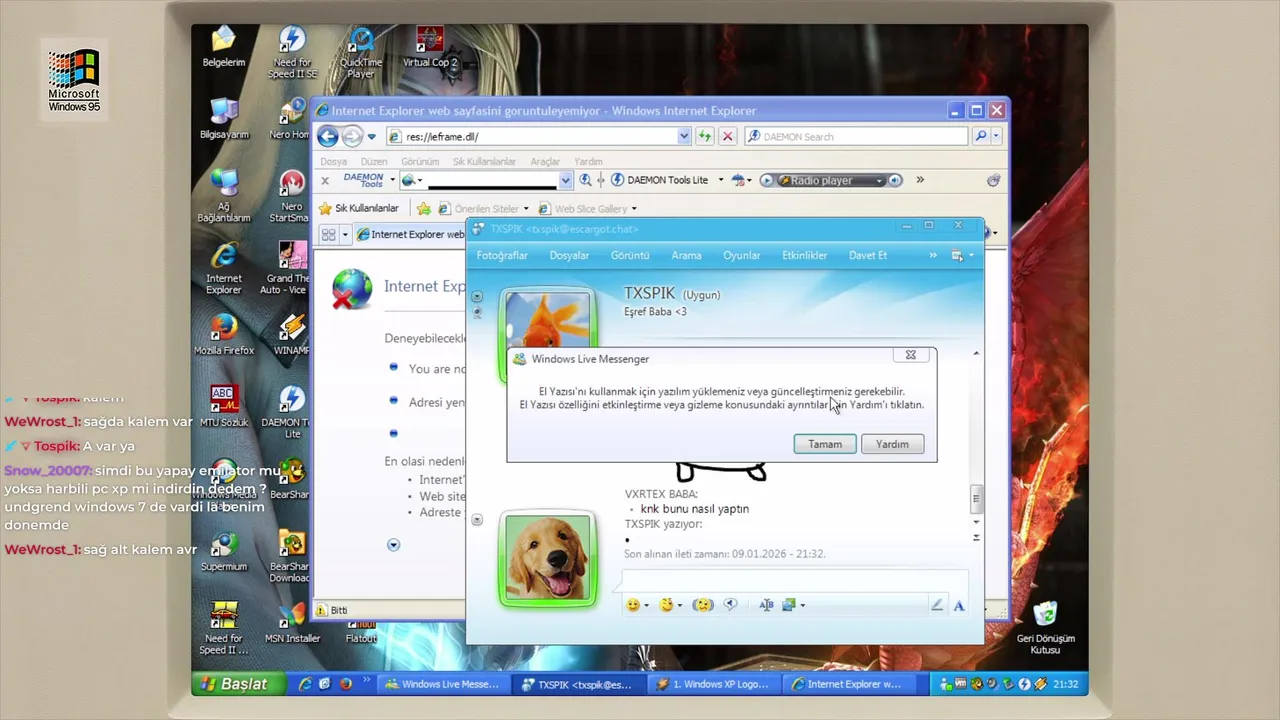Click DAEMON Tools Lite toolbar button
1280x720 pixels.
(x=661, y=180)
